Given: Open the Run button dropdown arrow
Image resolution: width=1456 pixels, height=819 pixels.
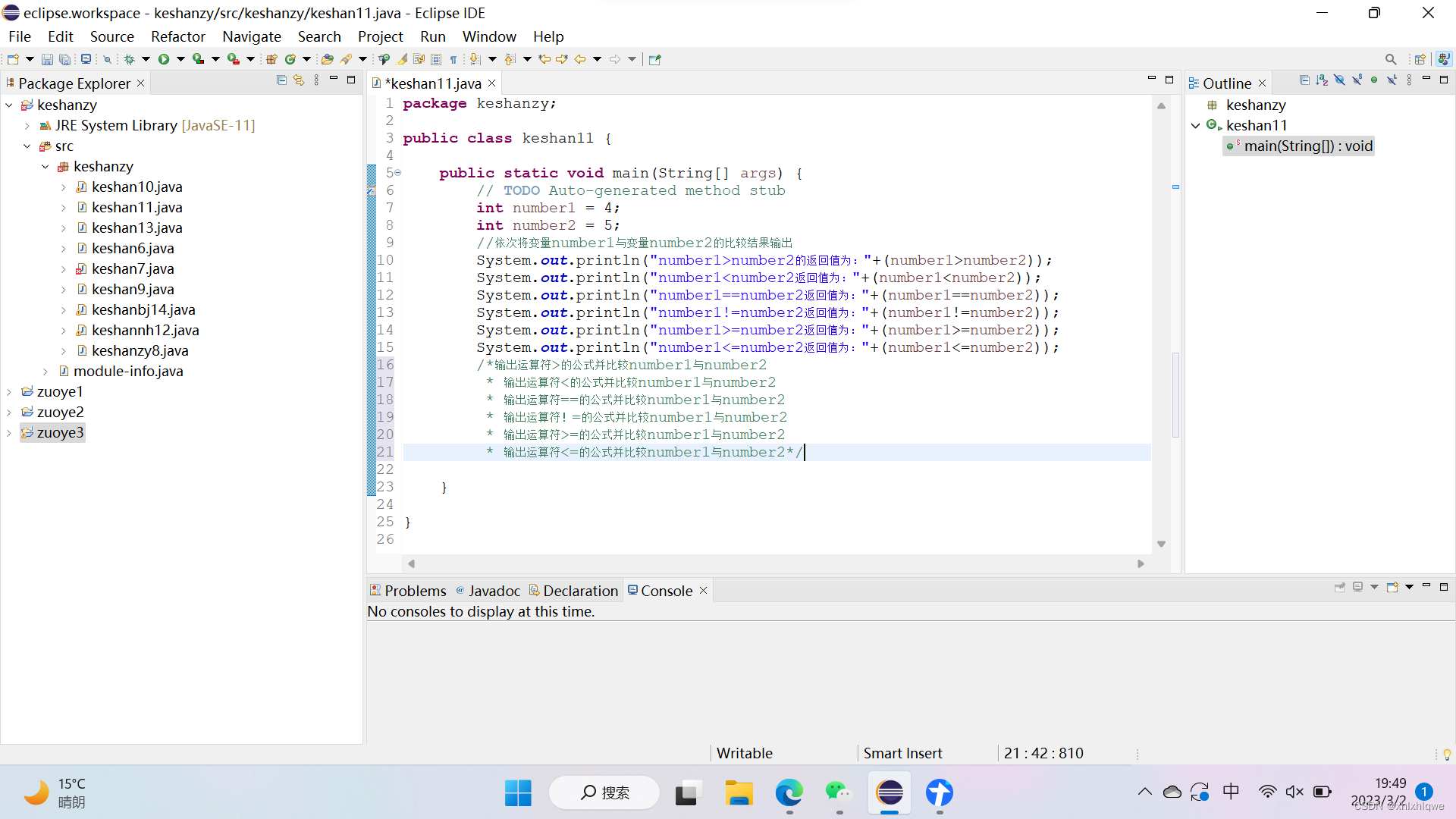Looking at the screenshot, I should (180, 59).
